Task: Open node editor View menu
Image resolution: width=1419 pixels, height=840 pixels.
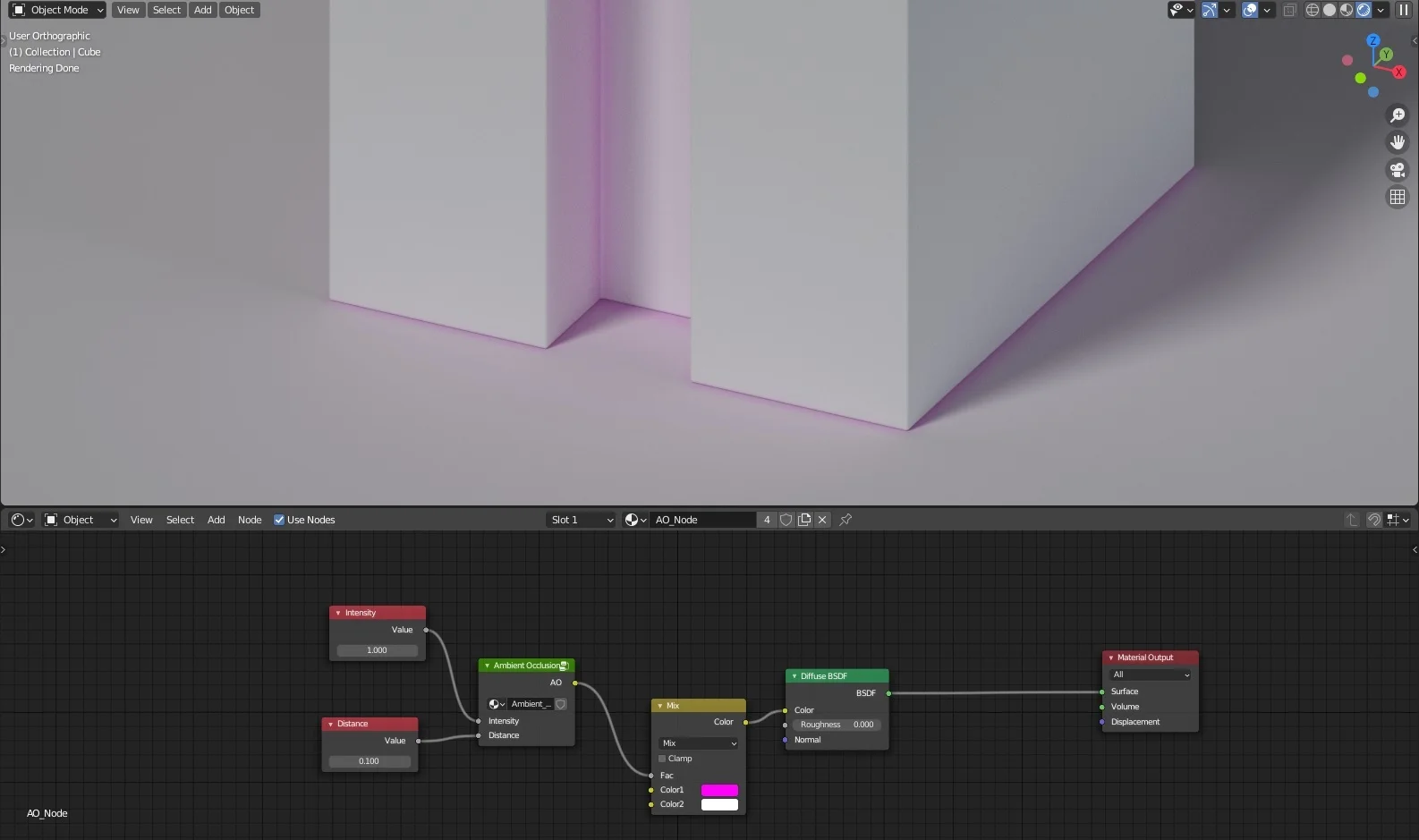Action: pyautogui.click(x=141, y=520)
